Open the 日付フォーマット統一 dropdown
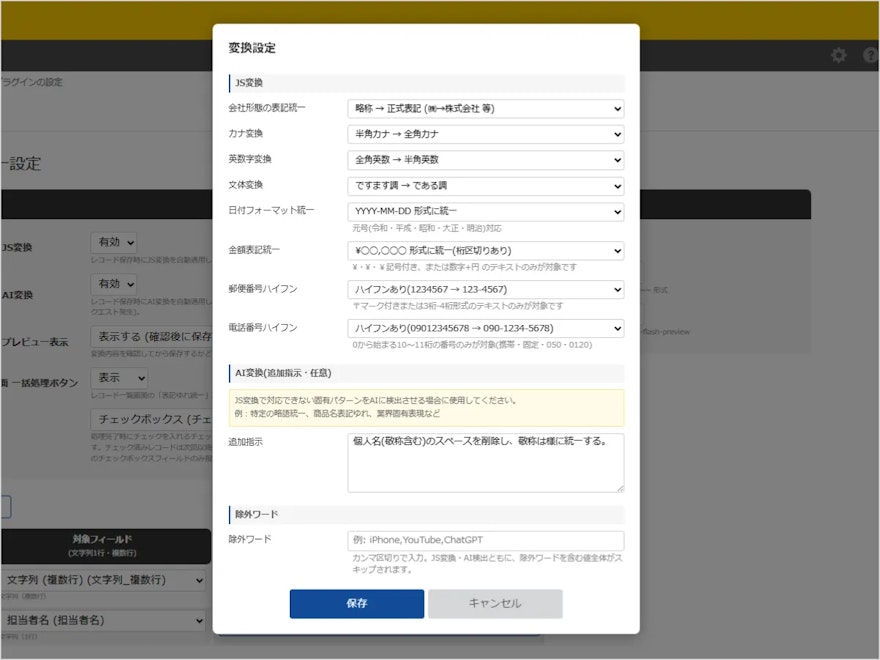This screenshot has width=880, height=660. tap(485, 212)
